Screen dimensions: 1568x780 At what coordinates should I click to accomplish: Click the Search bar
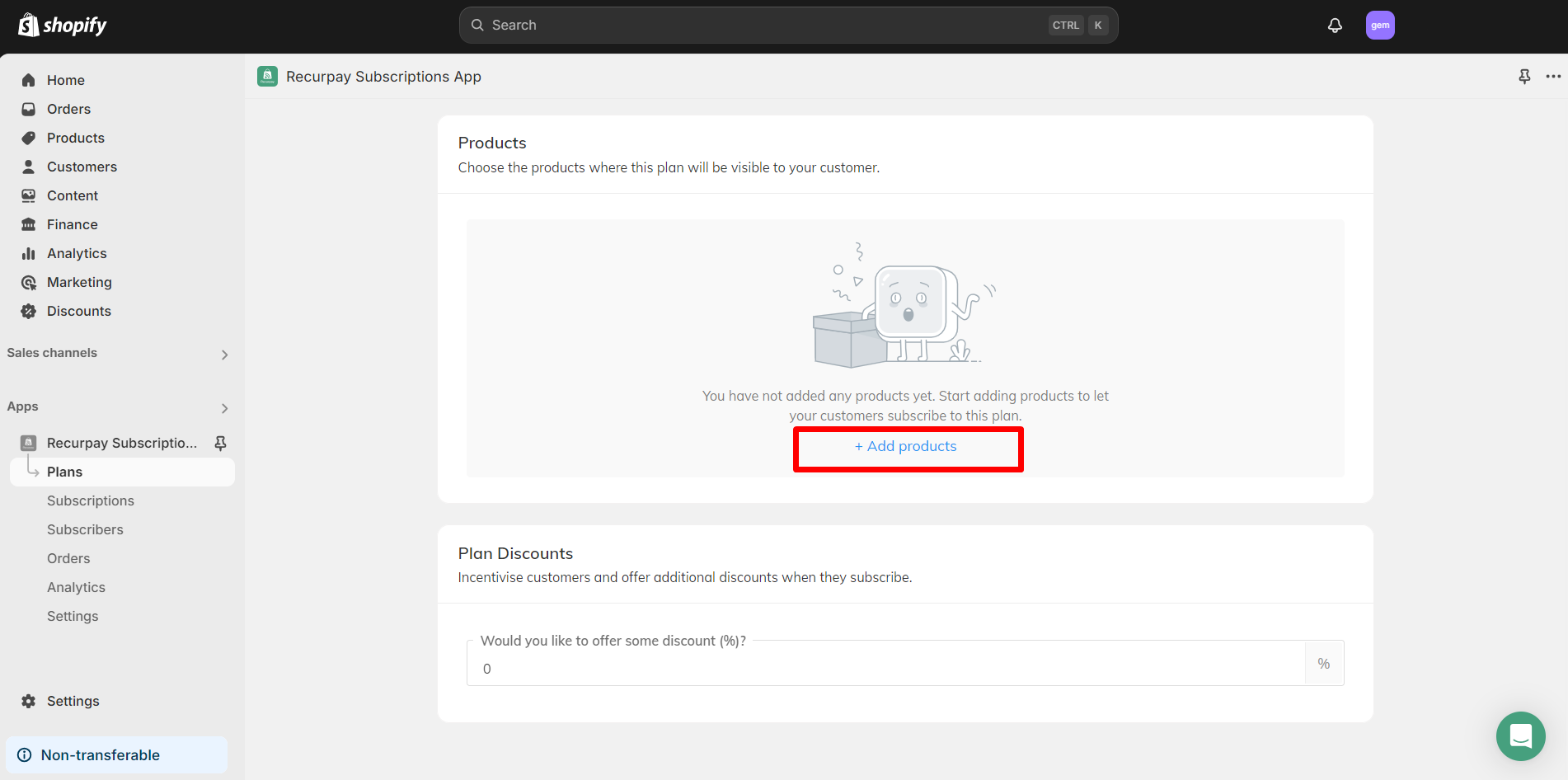click(x=767, y=26)
